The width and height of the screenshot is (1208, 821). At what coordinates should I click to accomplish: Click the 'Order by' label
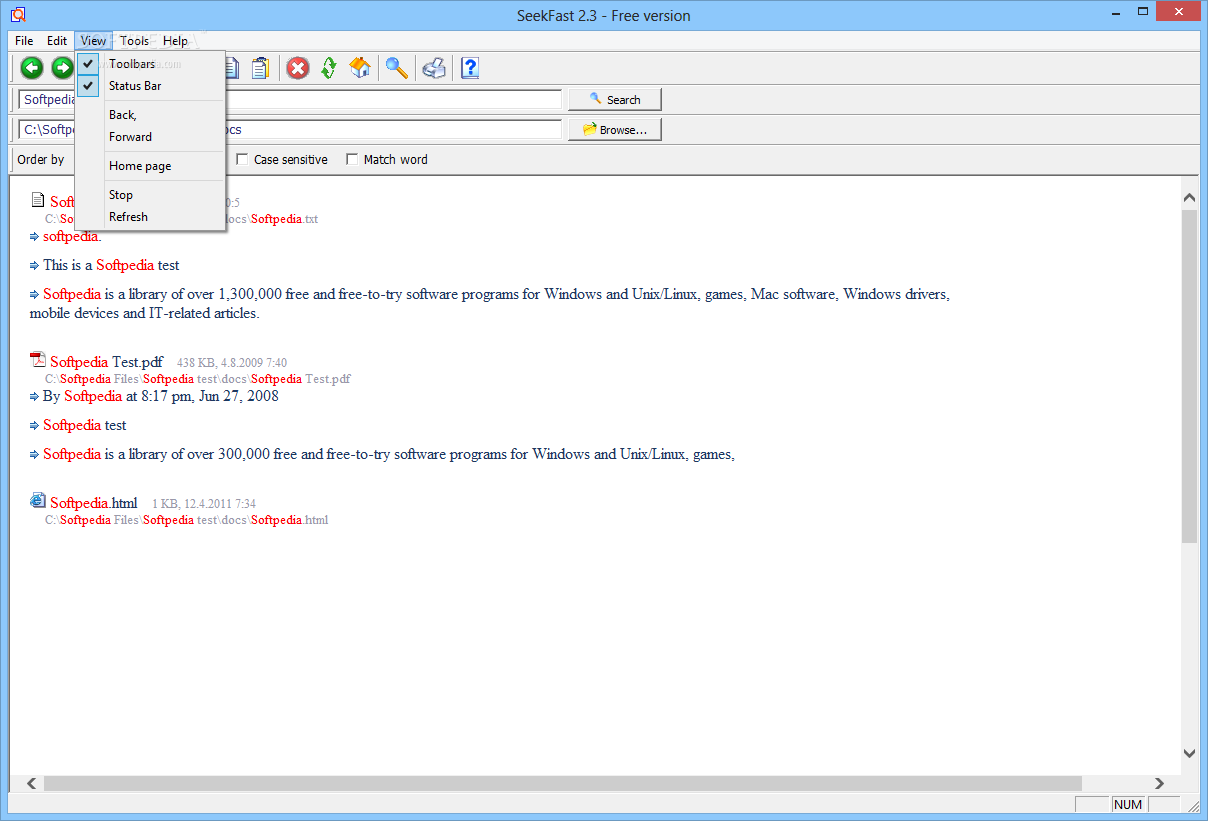click(41, 159)
